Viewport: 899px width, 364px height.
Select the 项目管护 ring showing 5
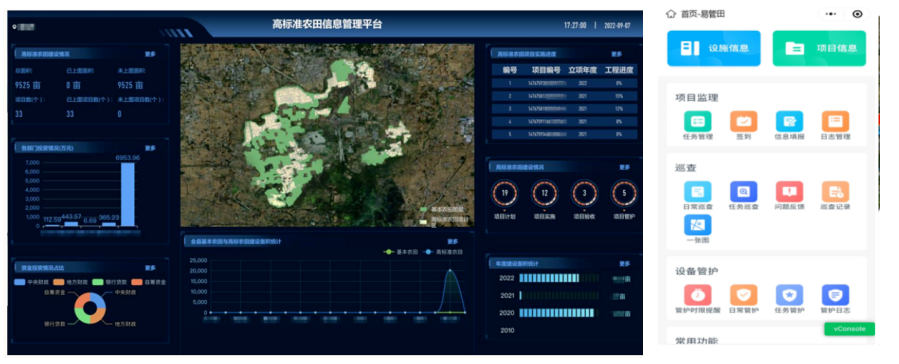[623, 193]
